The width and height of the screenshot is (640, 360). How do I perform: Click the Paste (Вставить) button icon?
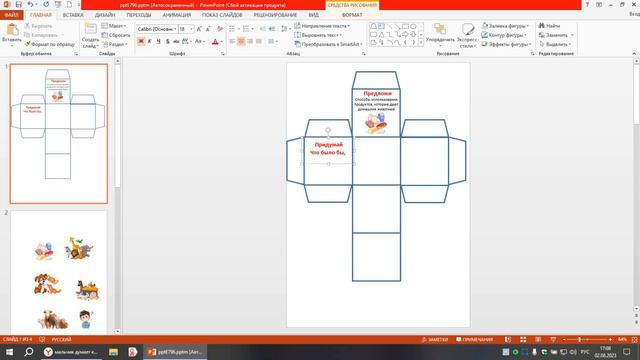pos(12,30)
